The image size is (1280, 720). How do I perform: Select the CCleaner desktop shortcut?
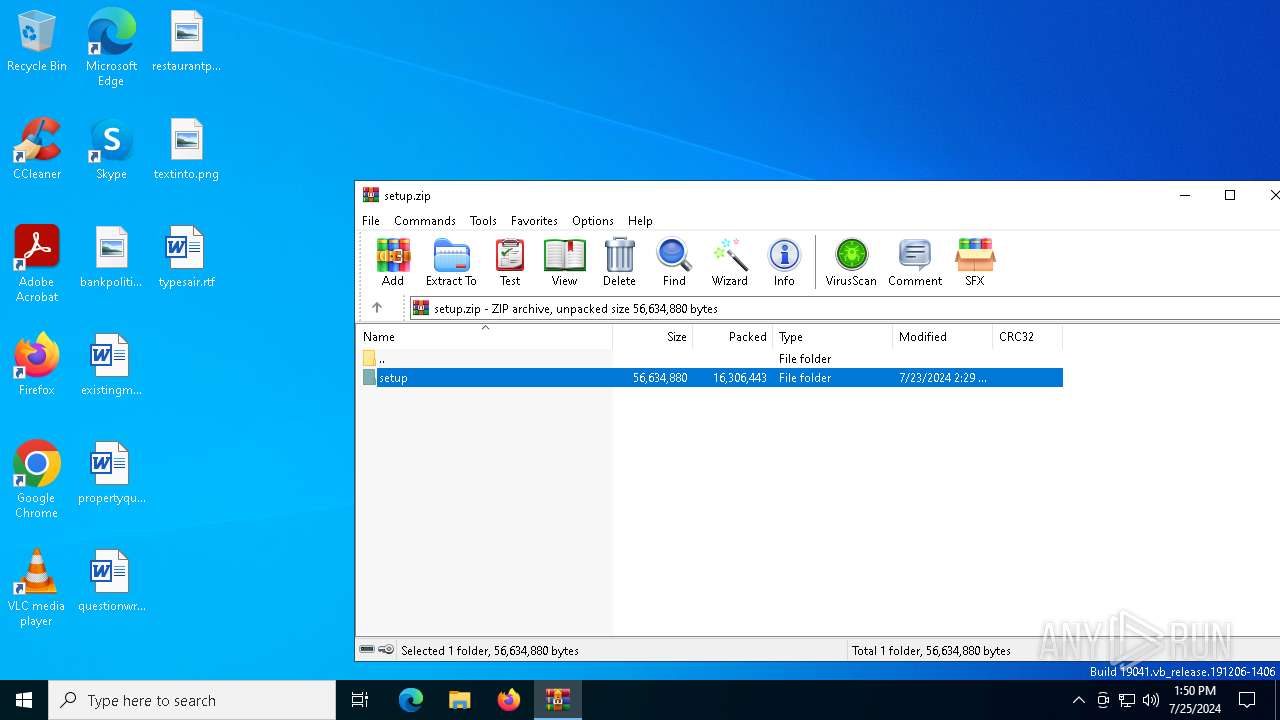[37, 149]
